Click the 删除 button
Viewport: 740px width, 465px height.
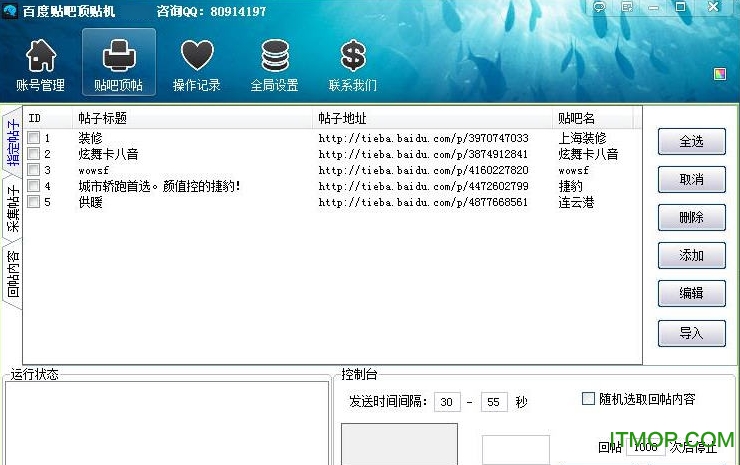click(691, 218)
